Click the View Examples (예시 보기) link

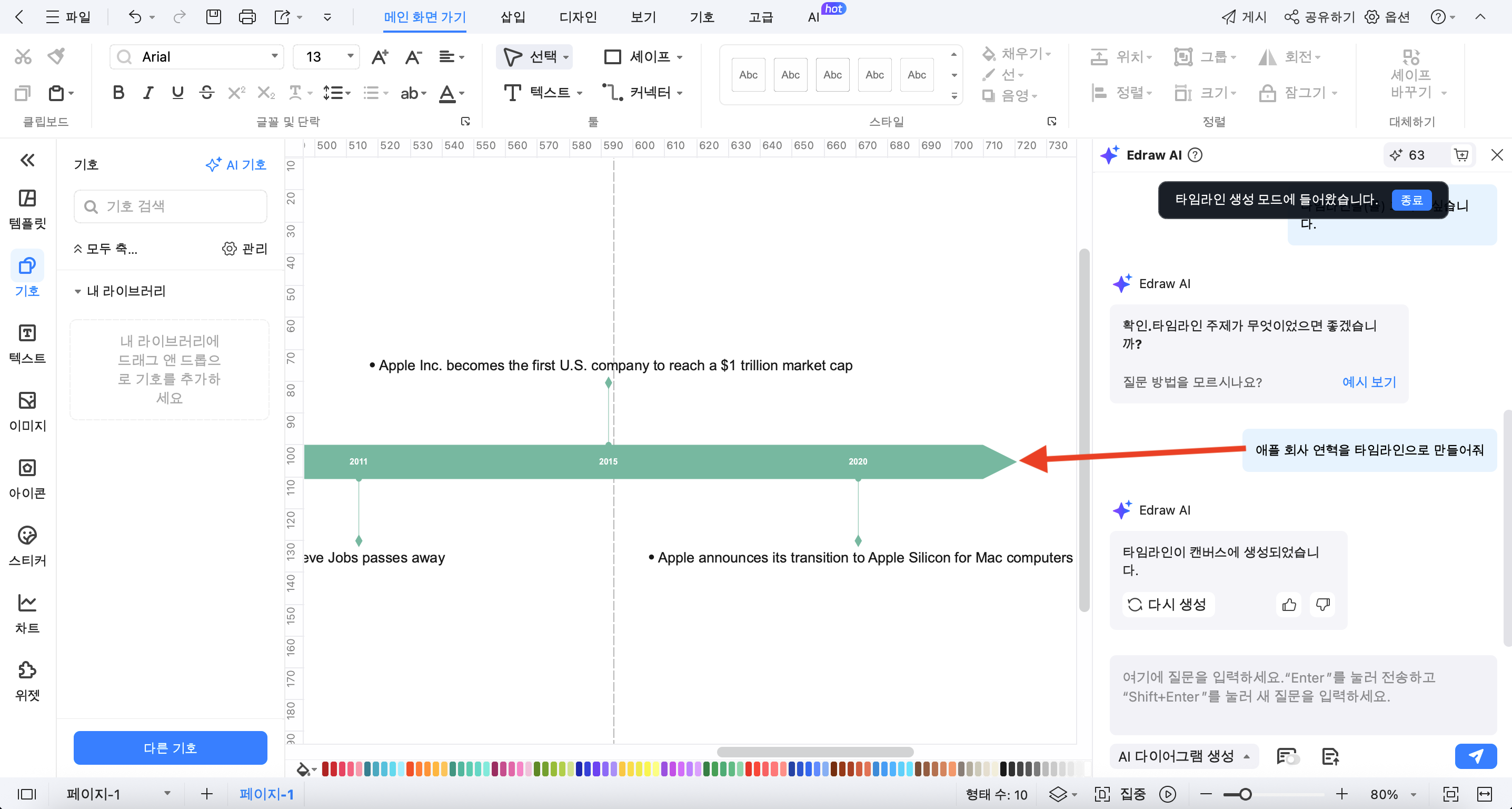pyautogui.click(x=1369, y=382)
